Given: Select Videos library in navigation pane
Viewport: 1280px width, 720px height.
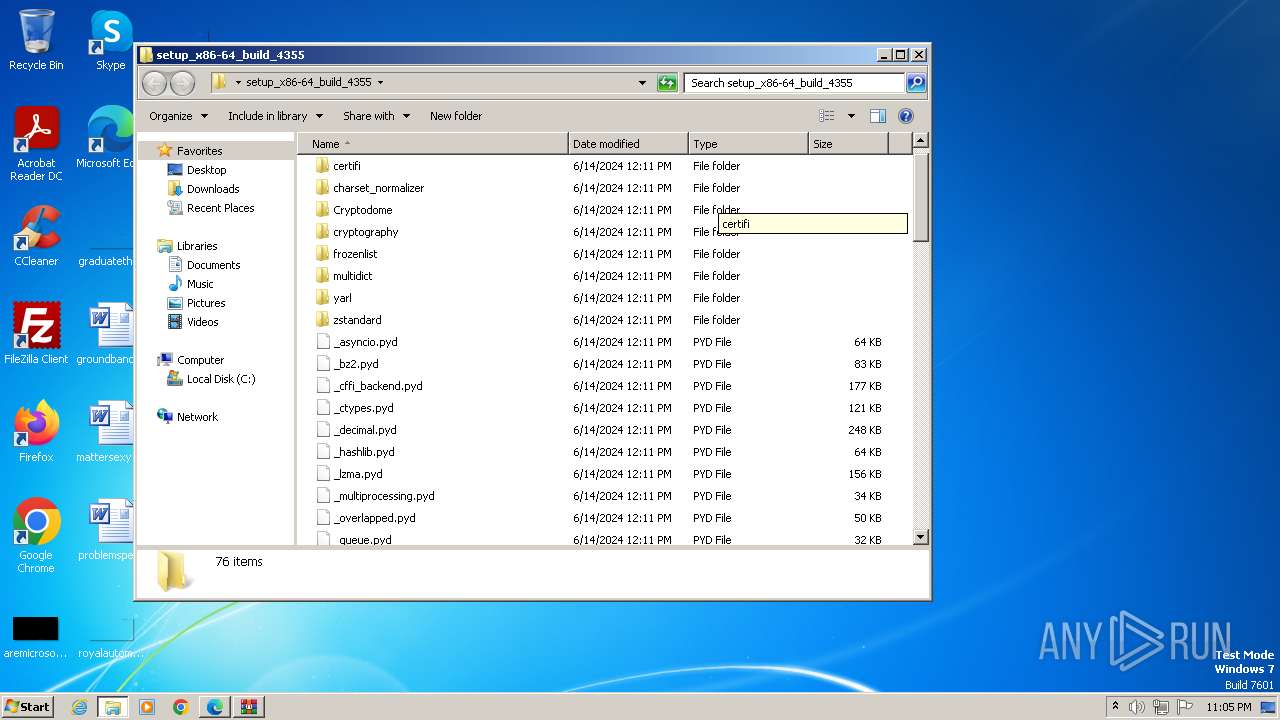Looking at the screenshot, I should pyautogui.click(x=202, y=322).
